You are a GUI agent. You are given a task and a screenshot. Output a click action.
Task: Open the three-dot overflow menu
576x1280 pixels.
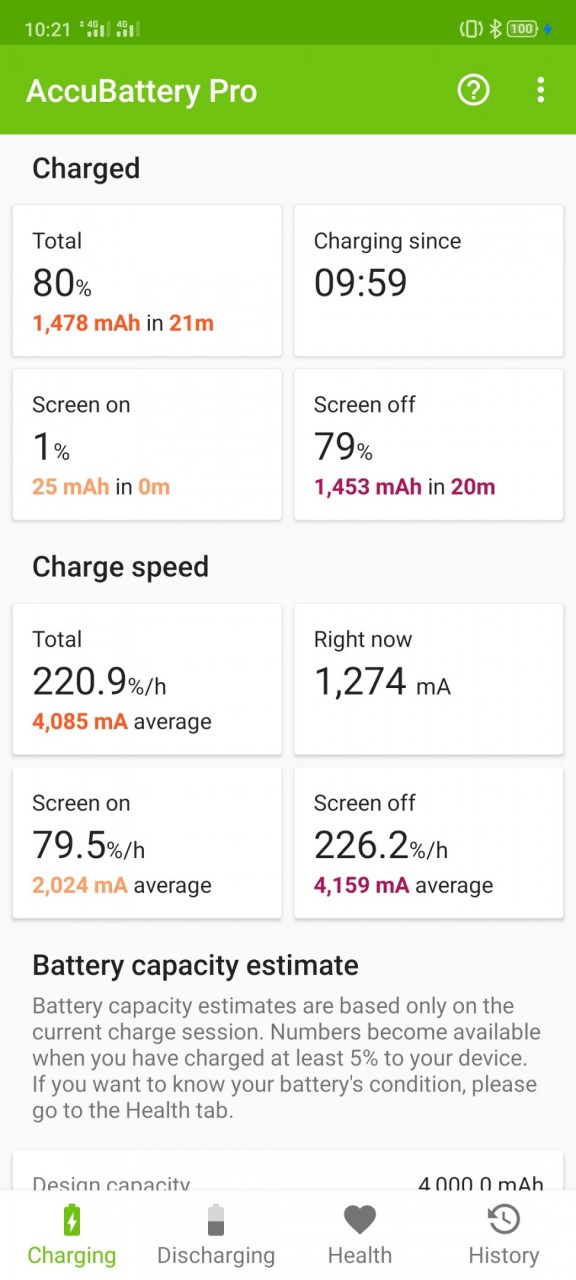tap(540, 90)
